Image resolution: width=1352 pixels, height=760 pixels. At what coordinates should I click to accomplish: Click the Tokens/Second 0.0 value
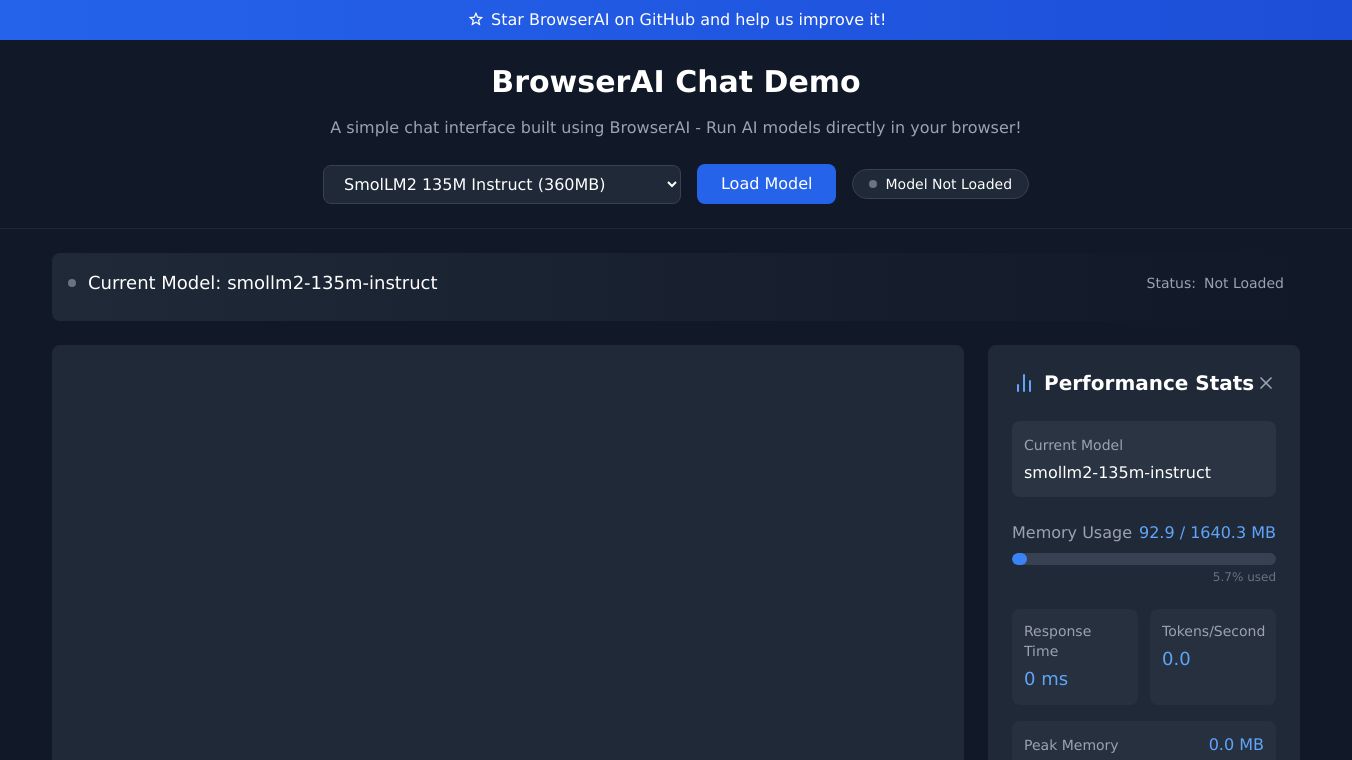1176,659
